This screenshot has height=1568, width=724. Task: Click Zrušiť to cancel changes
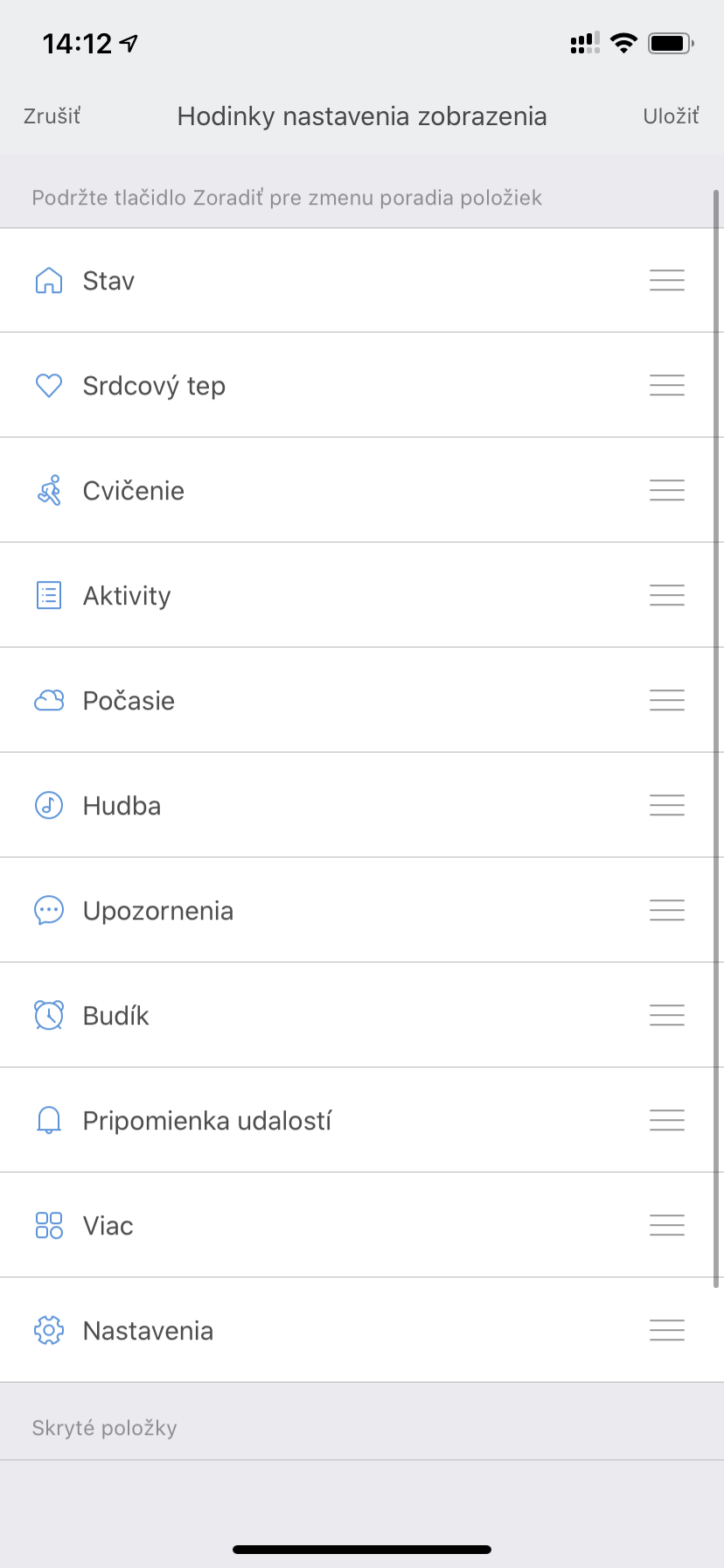coord(52,116)
